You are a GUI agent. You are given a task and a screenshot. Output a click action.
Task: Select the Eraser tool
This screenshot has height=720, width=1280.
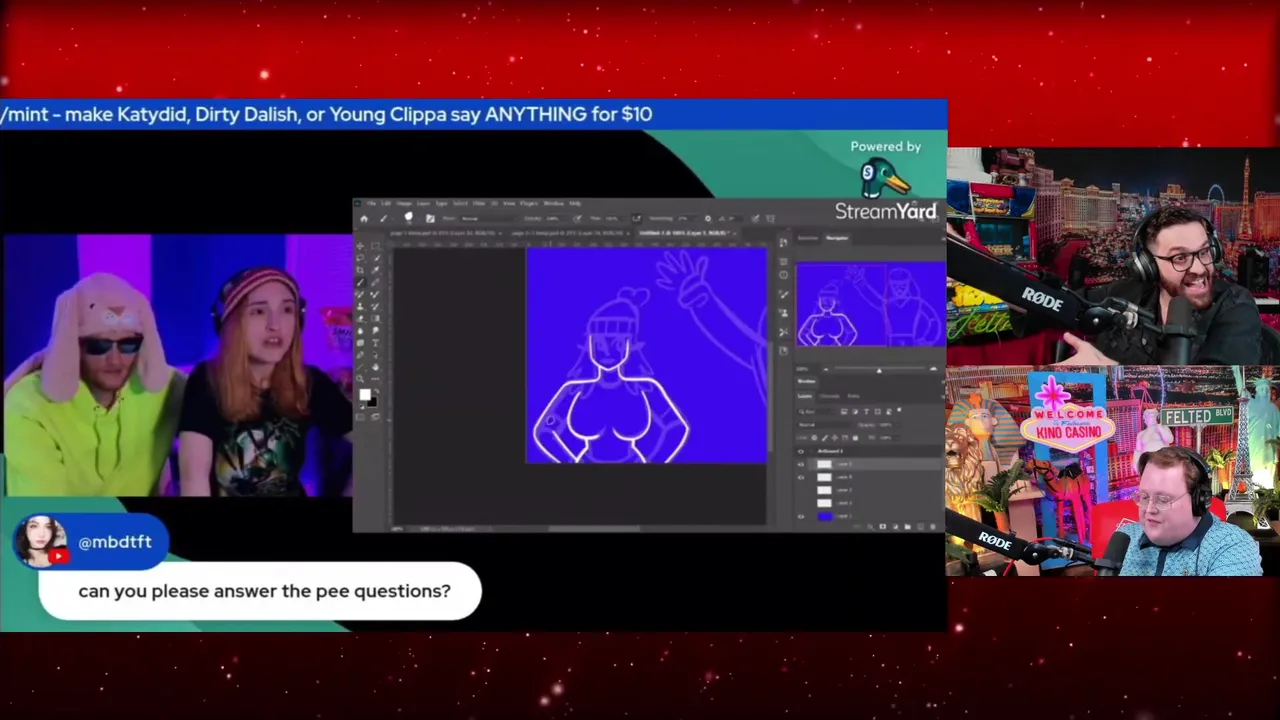click(360, 319)
